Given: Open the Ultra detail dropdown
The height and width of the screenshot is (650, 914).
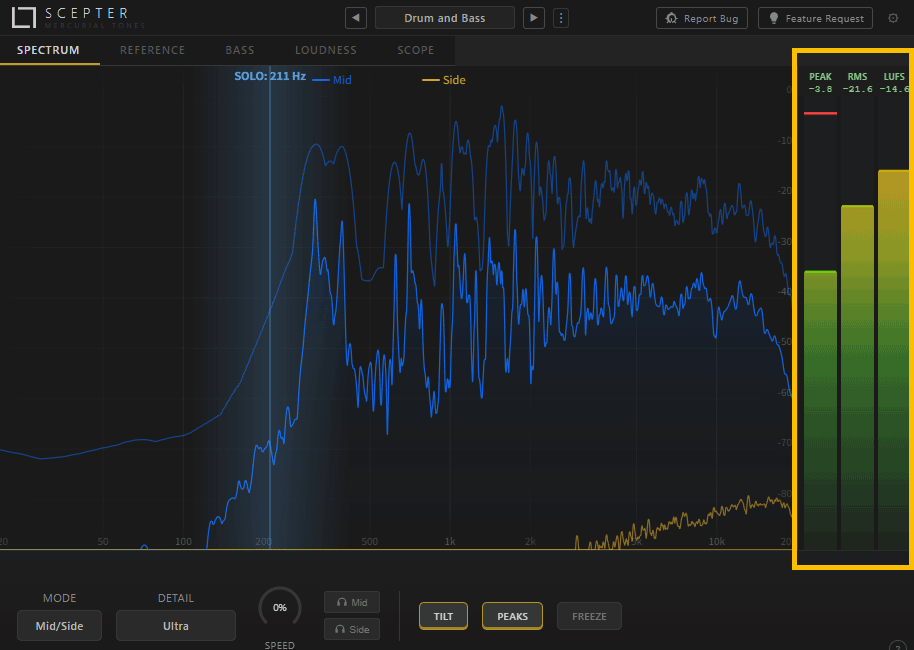Looking at the screenshot, I should [176, 626].
